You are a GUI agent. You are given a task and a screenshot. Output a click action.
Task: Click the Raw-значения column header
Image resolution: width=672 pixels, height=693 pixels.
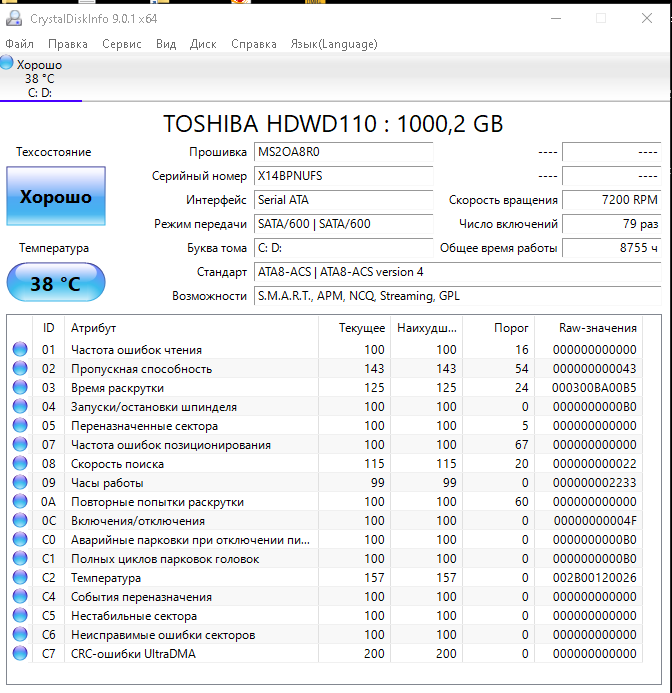point(588,327)
